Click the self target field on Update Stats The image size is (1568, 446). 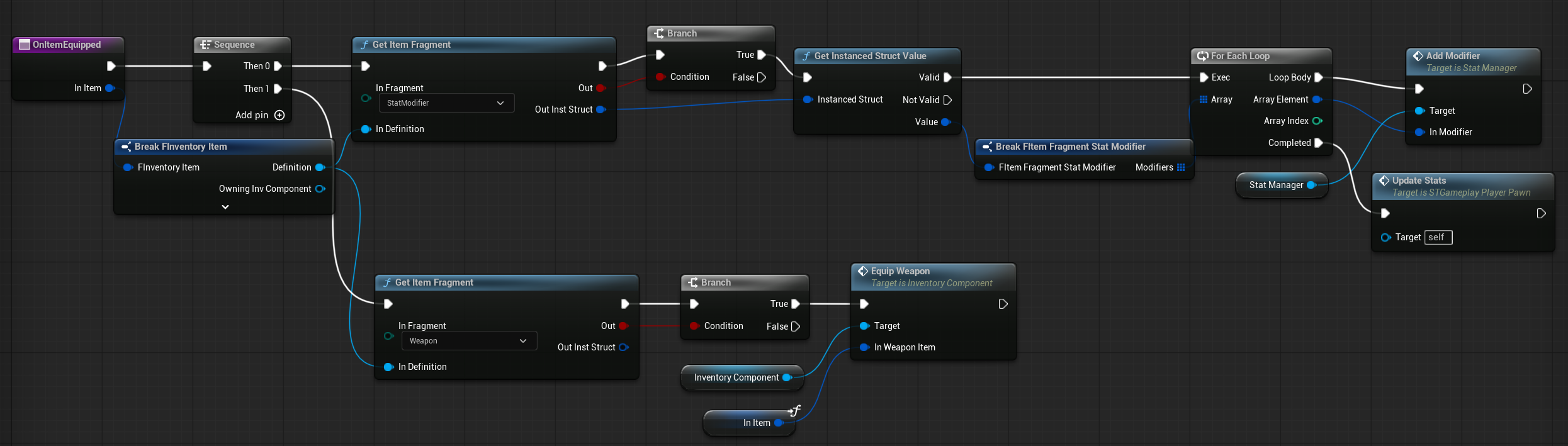tap(1438, 237)
